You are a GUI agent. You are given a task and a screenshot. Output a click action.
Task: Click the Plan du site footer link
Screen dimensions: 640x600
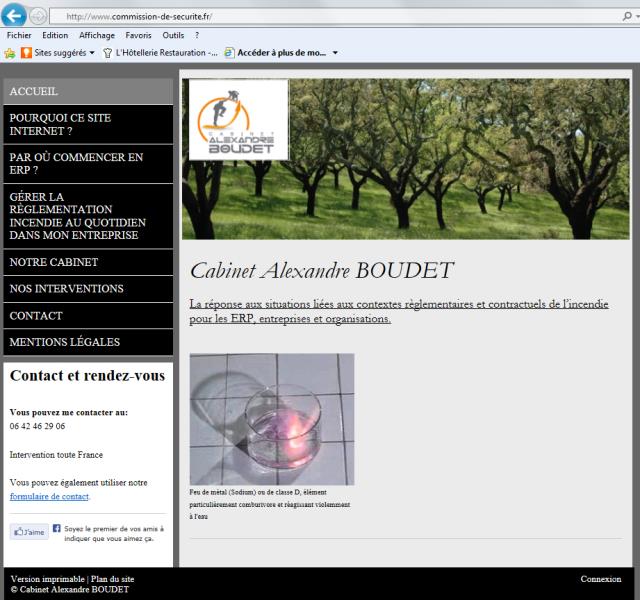coord(112,579)
